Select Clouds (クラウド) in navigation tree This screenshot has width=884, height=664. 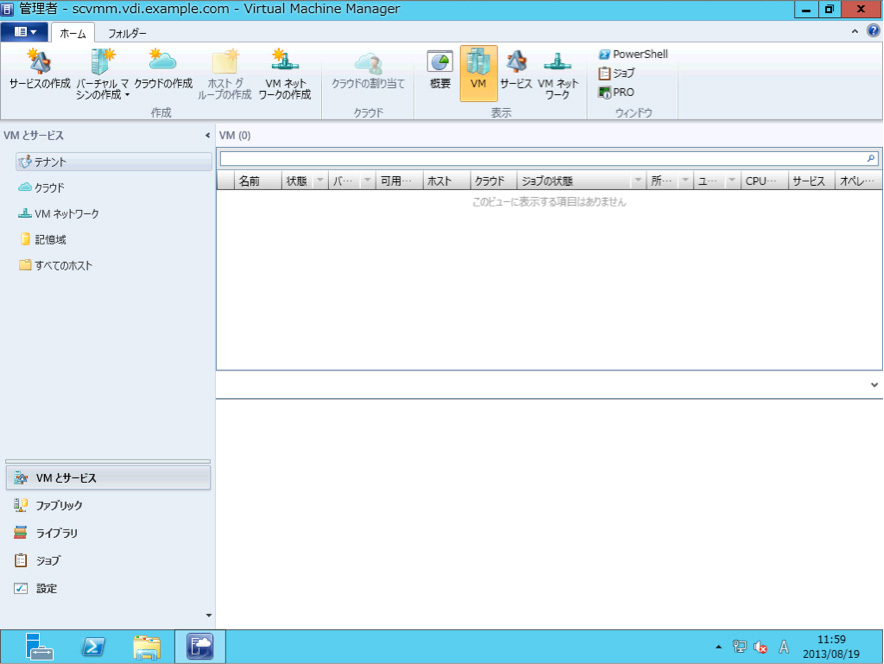coord(42,188)
